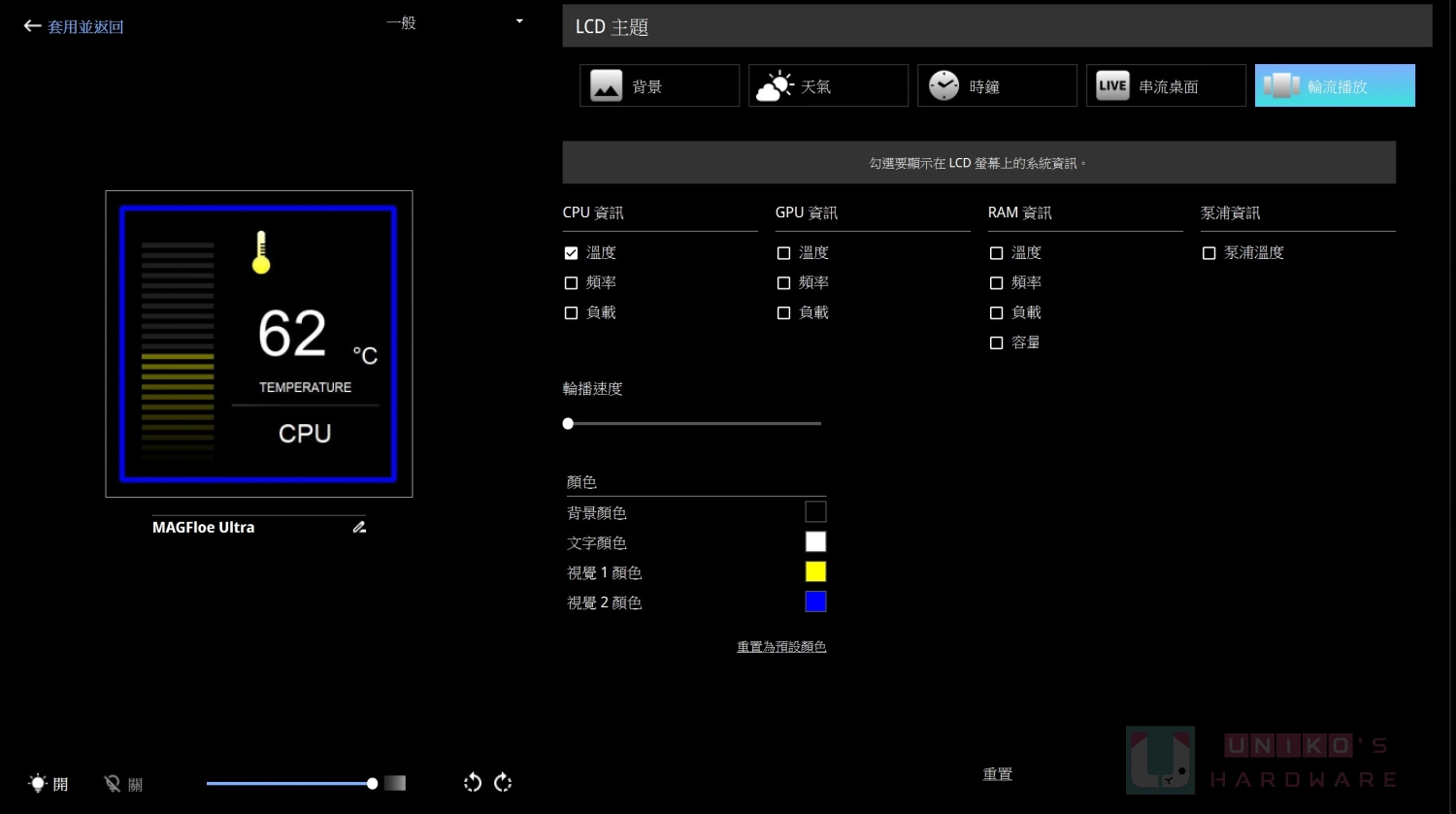Click the reset to default colors link
Screen dimensions: 1456x814
[x=780, y=647]
